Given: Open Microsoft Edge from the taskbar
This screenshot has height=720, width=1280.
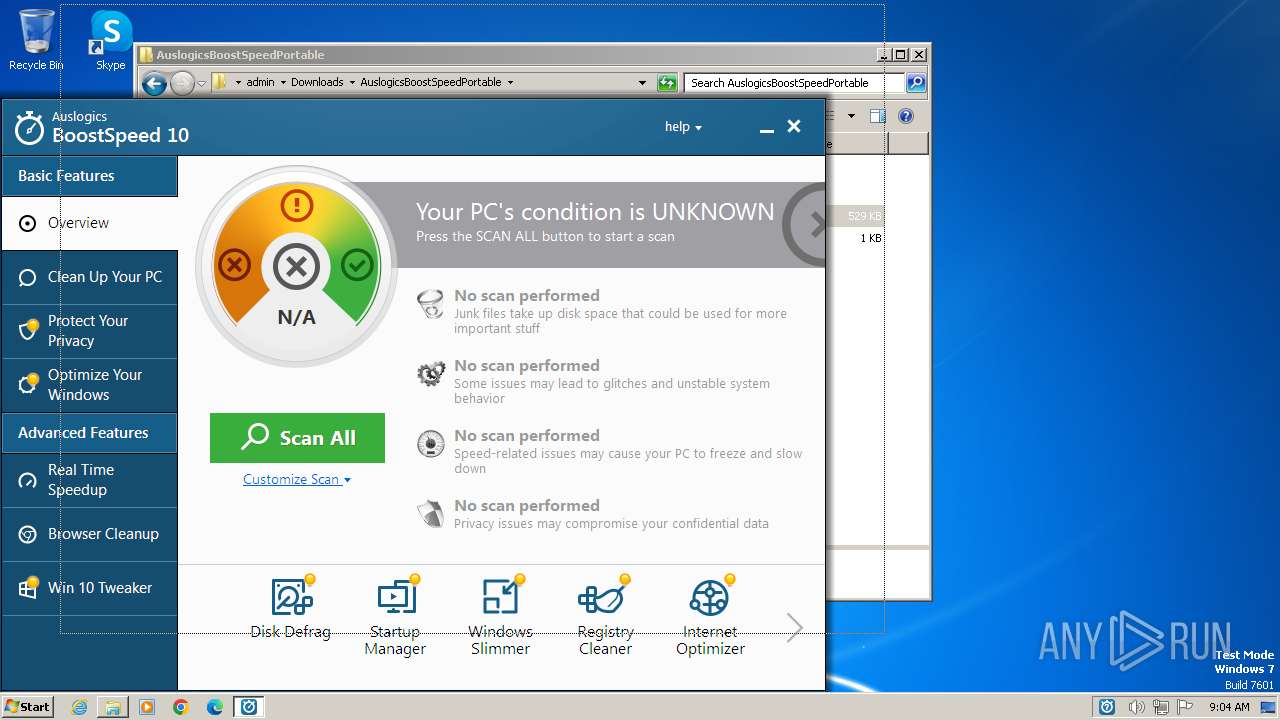Looking at the screenshot, I should [x=215, y=707].
